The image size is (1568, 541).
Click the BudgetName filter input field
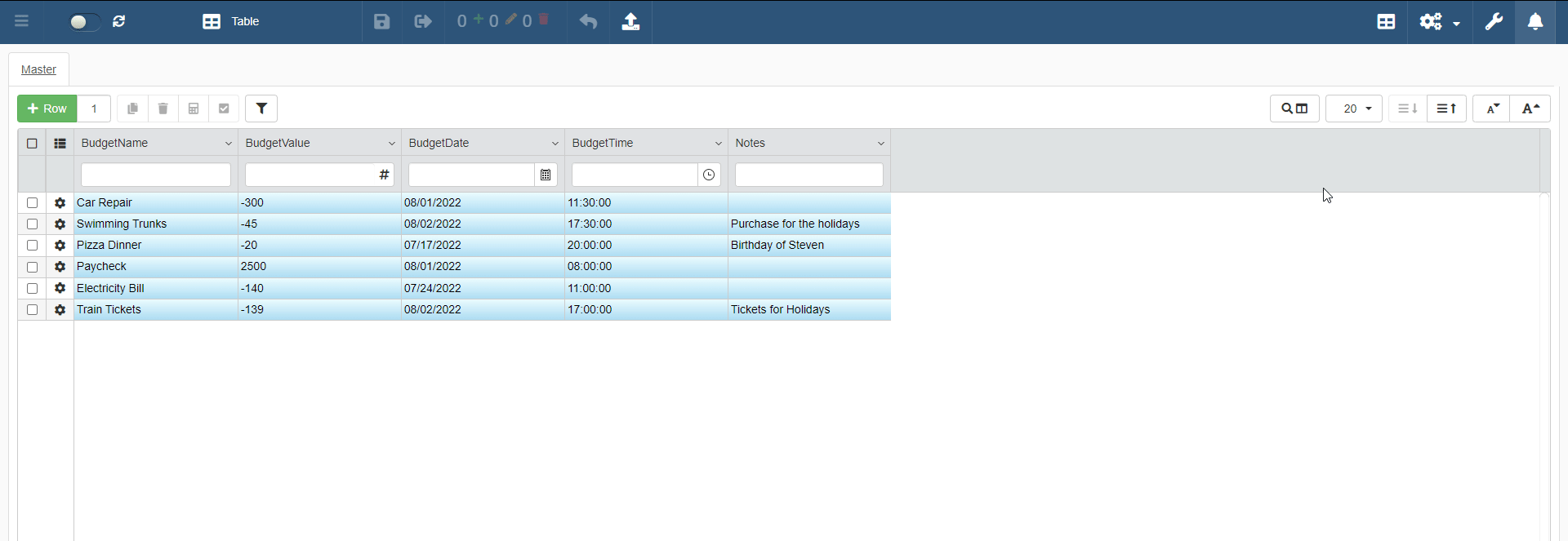click(x=156, y=175)
